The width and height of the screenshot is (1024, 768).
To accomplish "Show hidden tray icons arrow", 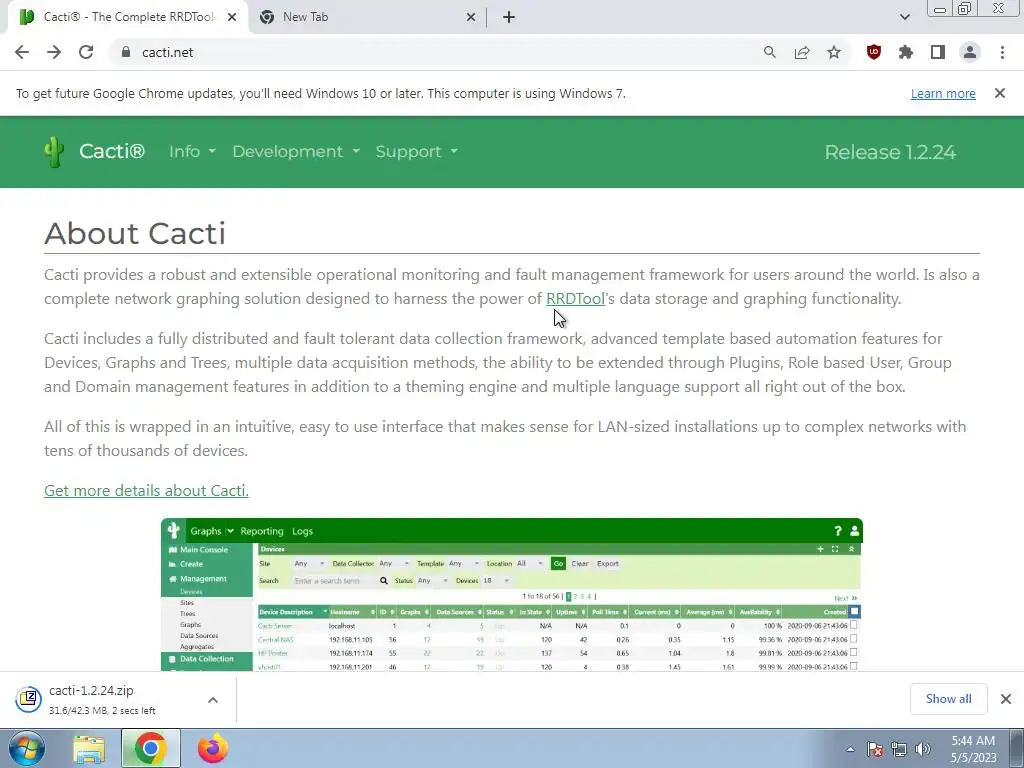I will coord(850,749).
